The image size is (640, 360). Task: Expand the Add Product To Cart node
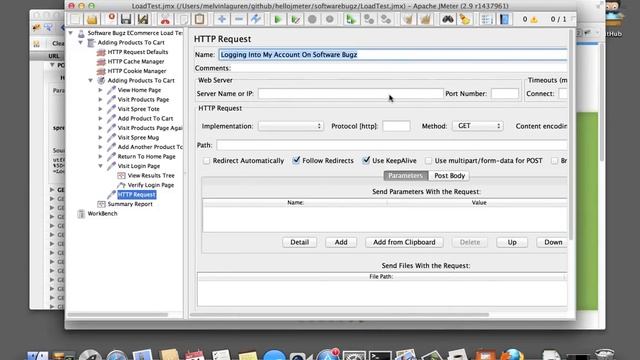click(x=100, y=118)
